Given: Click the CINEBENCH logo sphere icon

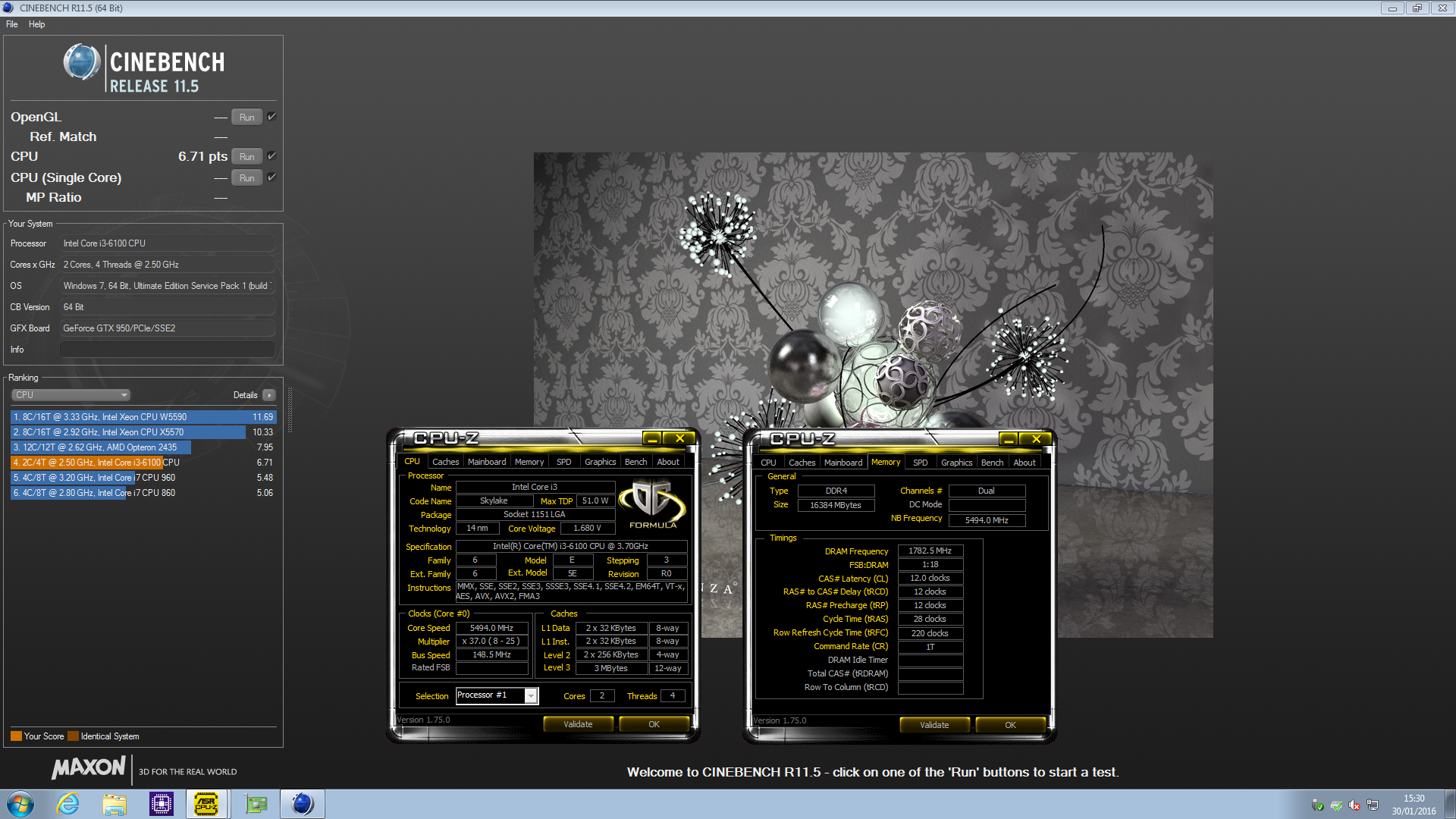Looking at the screenshot, I should 81,62.
